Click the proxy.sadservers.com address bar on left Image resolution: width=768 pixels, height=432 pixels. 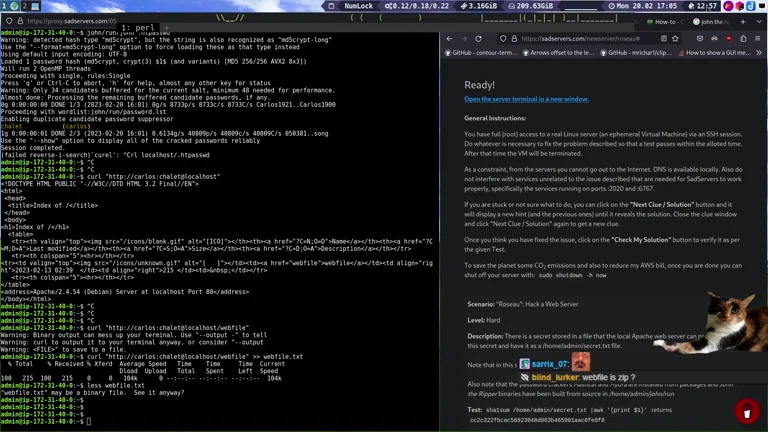[x=72, y=21]
